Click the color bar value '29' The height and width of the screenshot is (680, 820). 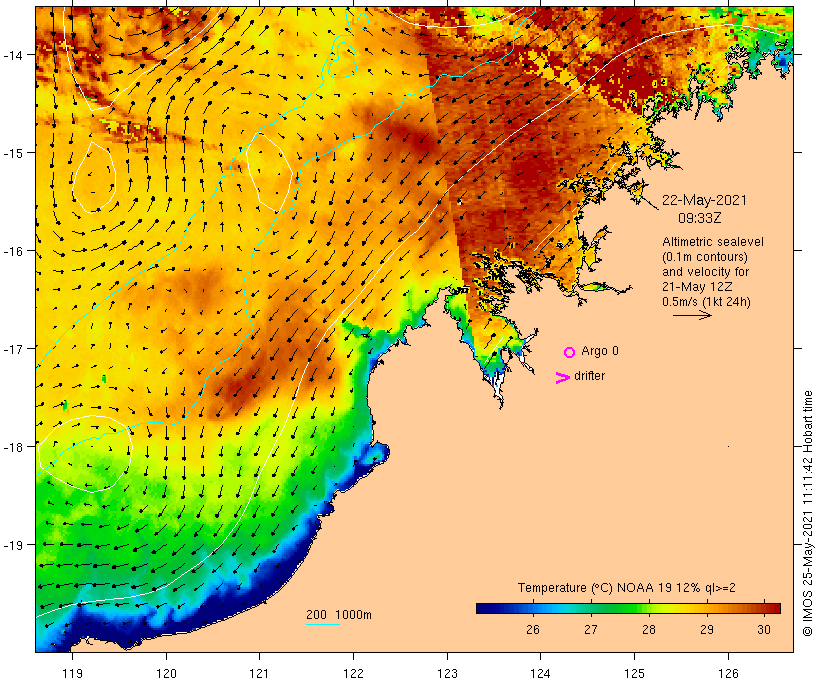[707, 629]
